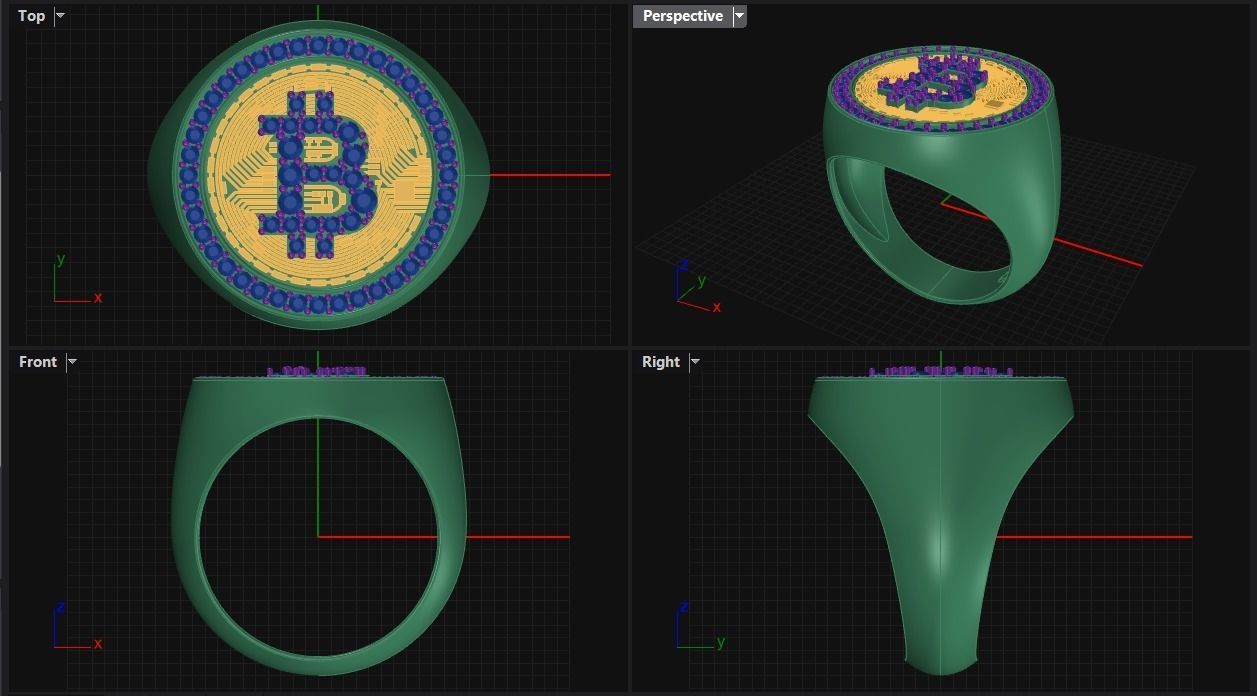
Task: Click the axis gizmo icon in Right viewport
Action: point(699,626)
